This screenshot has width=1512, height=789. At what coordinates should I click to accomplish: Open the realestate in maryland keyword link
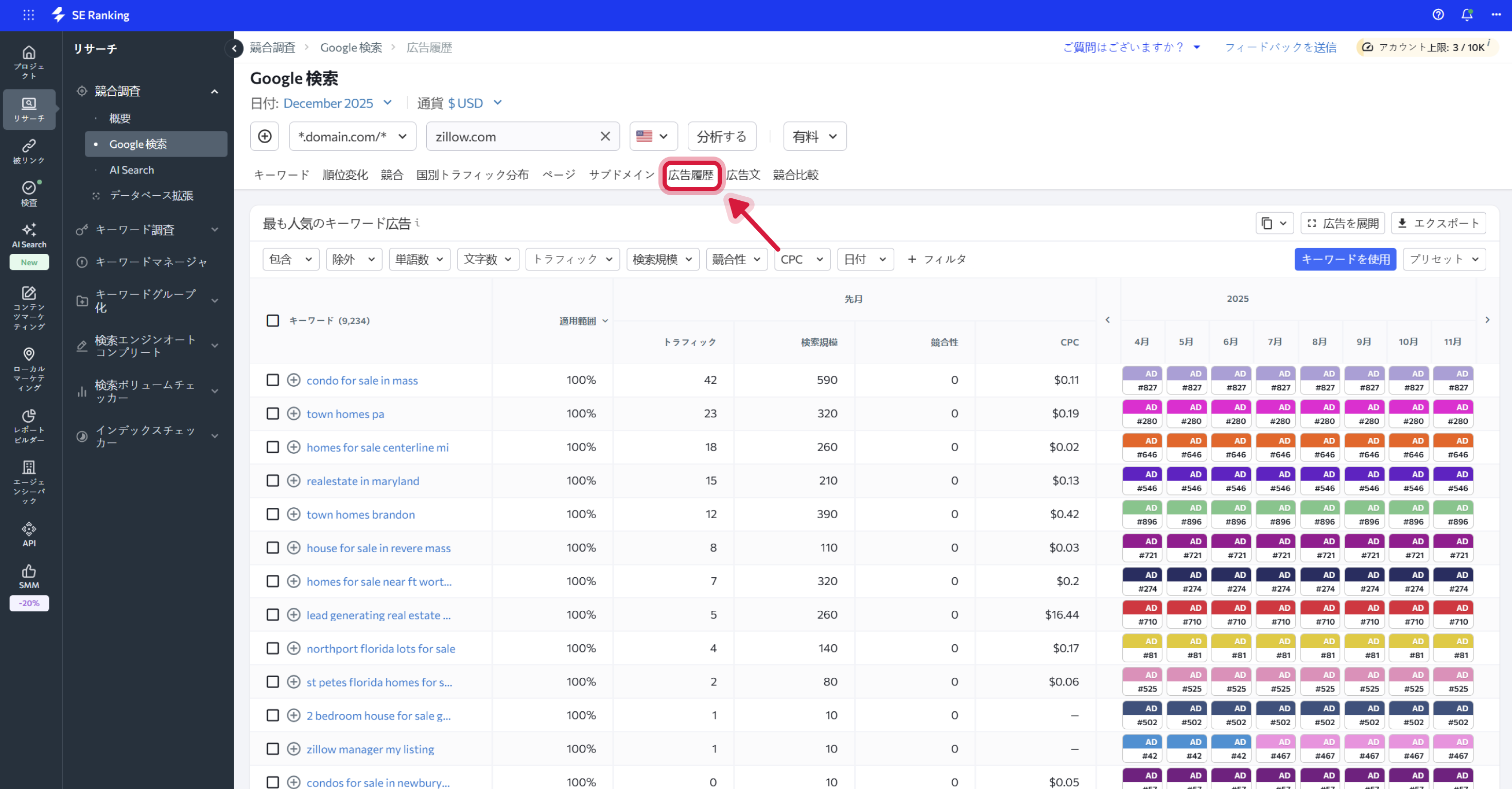coord(363,481)
